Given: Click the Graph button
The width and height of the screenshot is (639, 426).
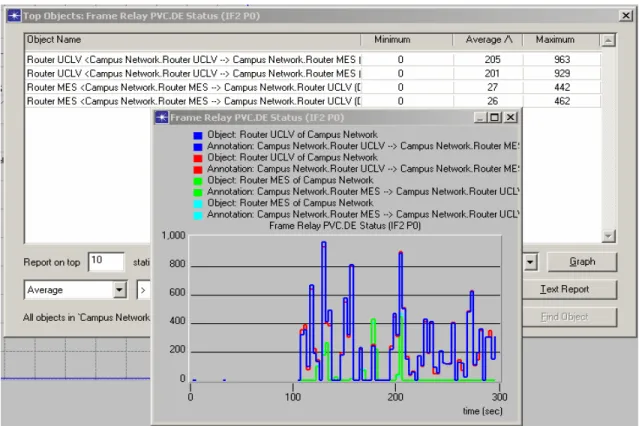Looking at the screenshot, I should (582, 262).
